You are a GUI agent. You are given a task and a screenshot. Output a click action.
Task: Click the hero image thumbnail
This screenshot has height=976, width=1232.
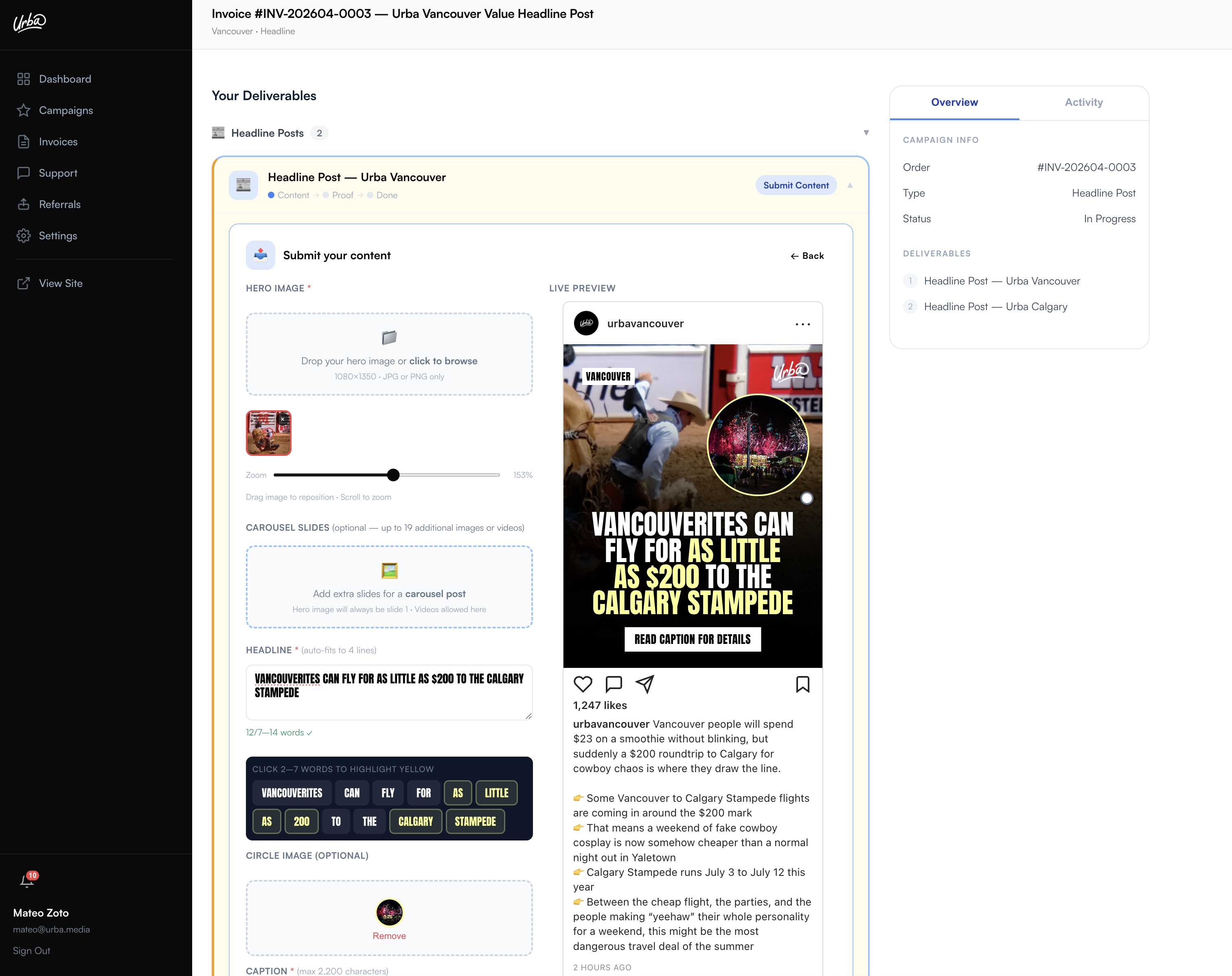[x=269, y=433]
